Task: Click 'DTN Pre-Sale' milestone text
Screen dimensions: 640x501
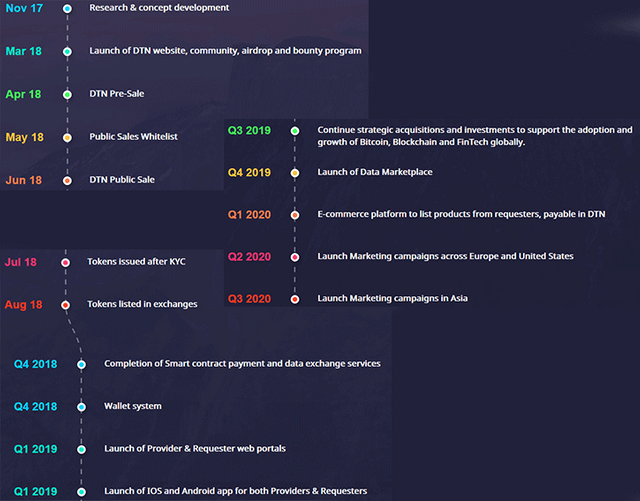Action: pos(117,94)
